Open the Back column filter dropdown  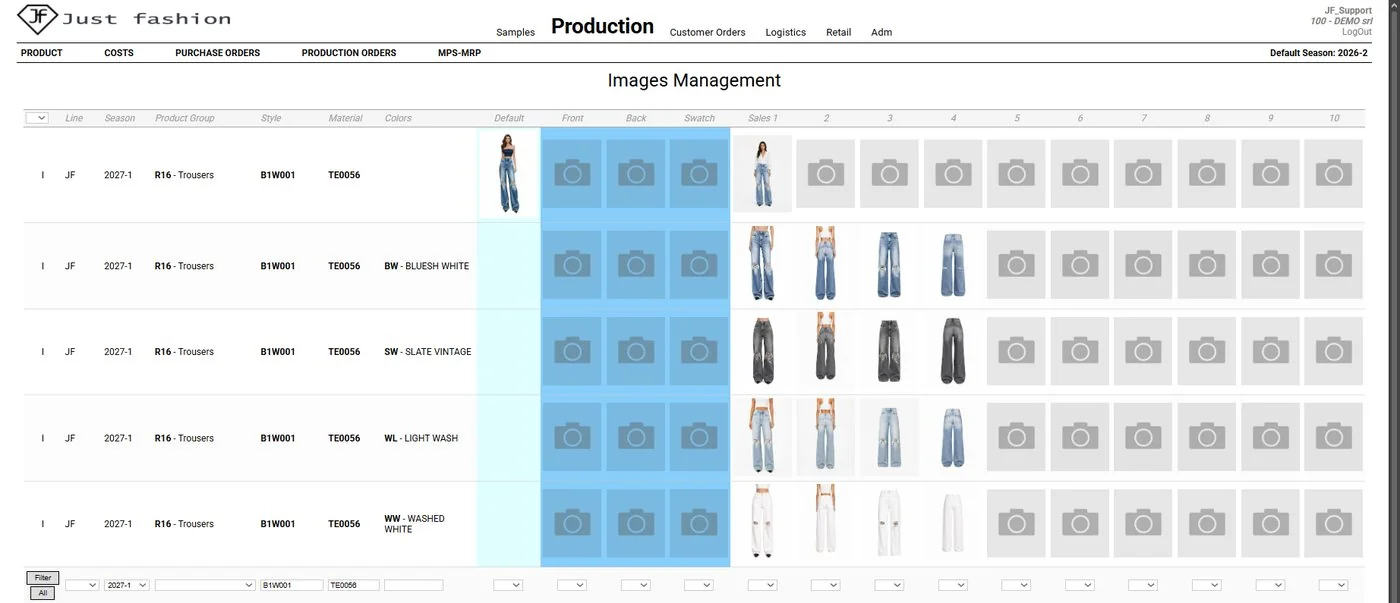click(635, 585)
